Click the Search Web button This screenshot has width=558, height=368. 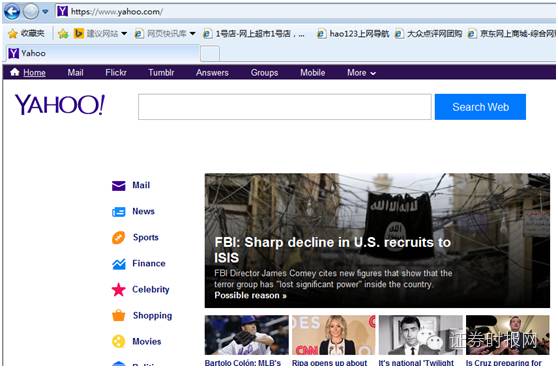pyautogui.click(x=480, y=107)
